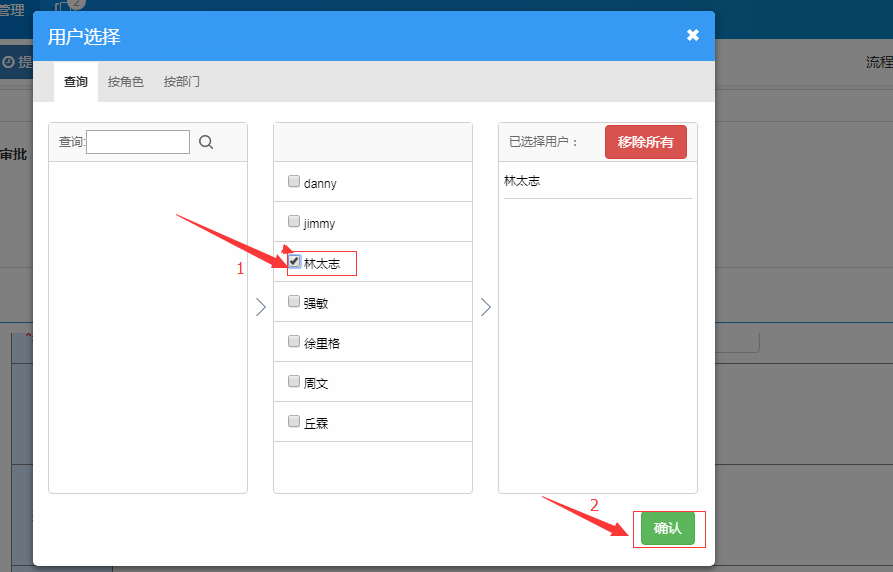Tick the 丘森 checkbox
The image size is (893, 572).
[x=294, y=421]
